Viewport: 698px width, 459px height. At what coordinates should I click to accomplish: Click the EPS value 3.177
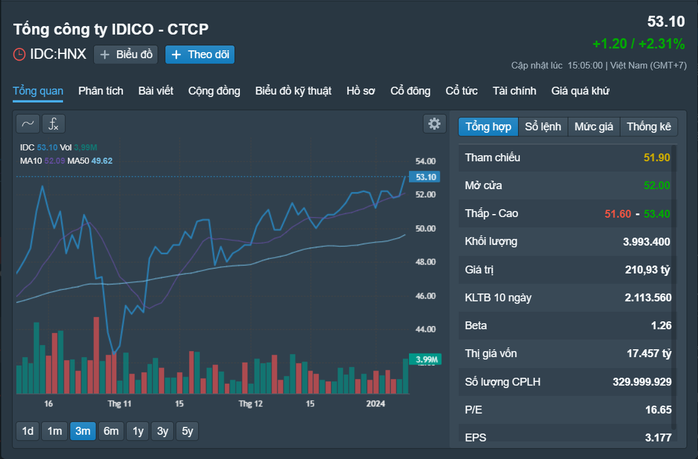click(658, 438)
